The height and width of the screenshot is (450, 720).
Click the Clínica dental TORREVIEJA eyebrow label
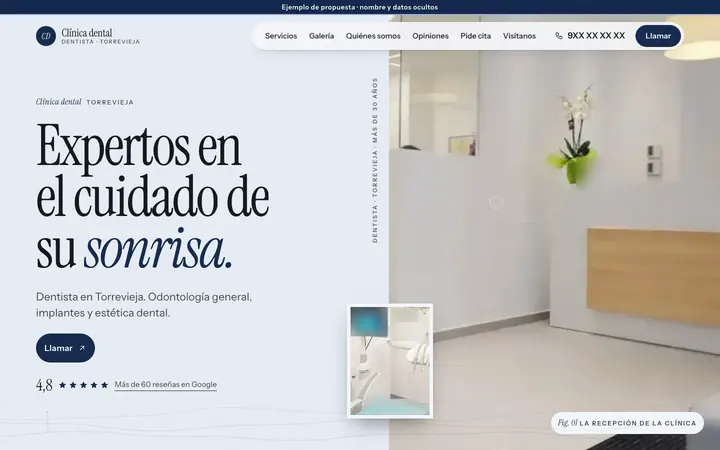[85, 102]
